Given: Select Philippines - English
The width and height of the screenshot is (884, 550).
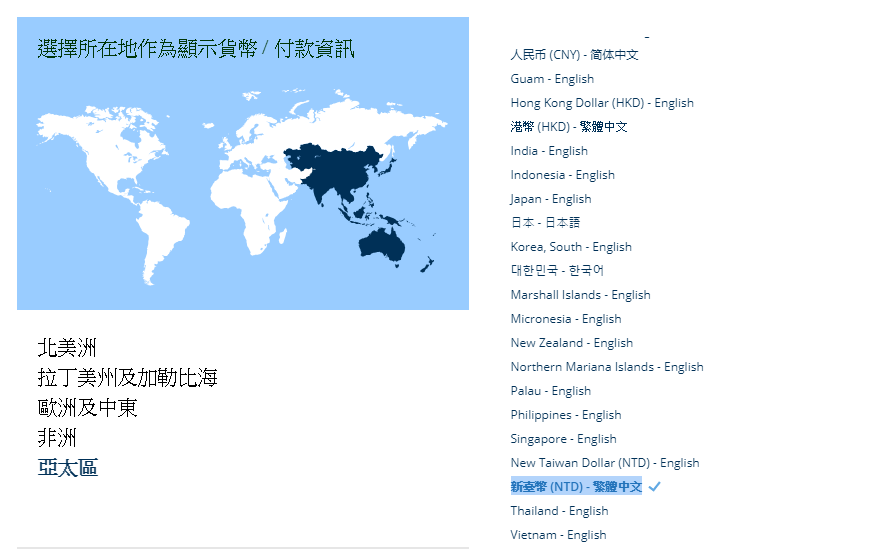Looking at the screenshot, I should 565,415.
